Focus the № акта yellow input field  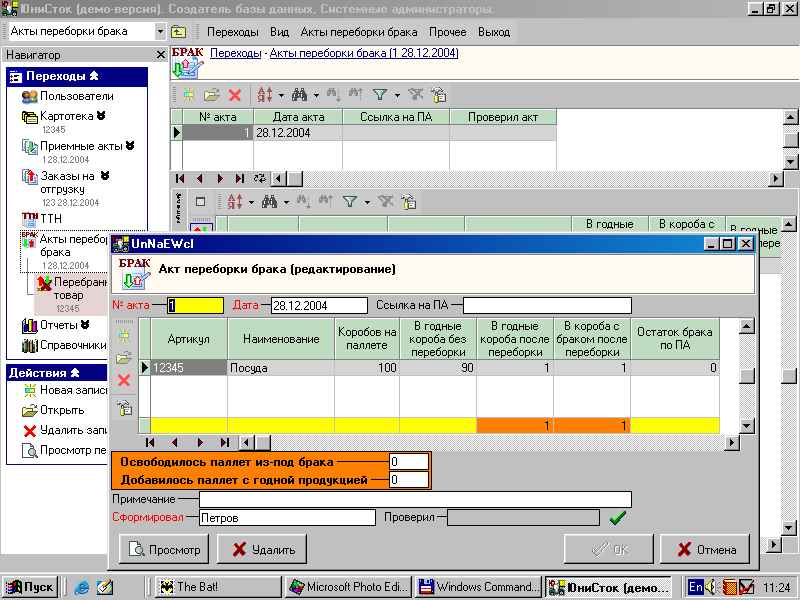point(195,306)
